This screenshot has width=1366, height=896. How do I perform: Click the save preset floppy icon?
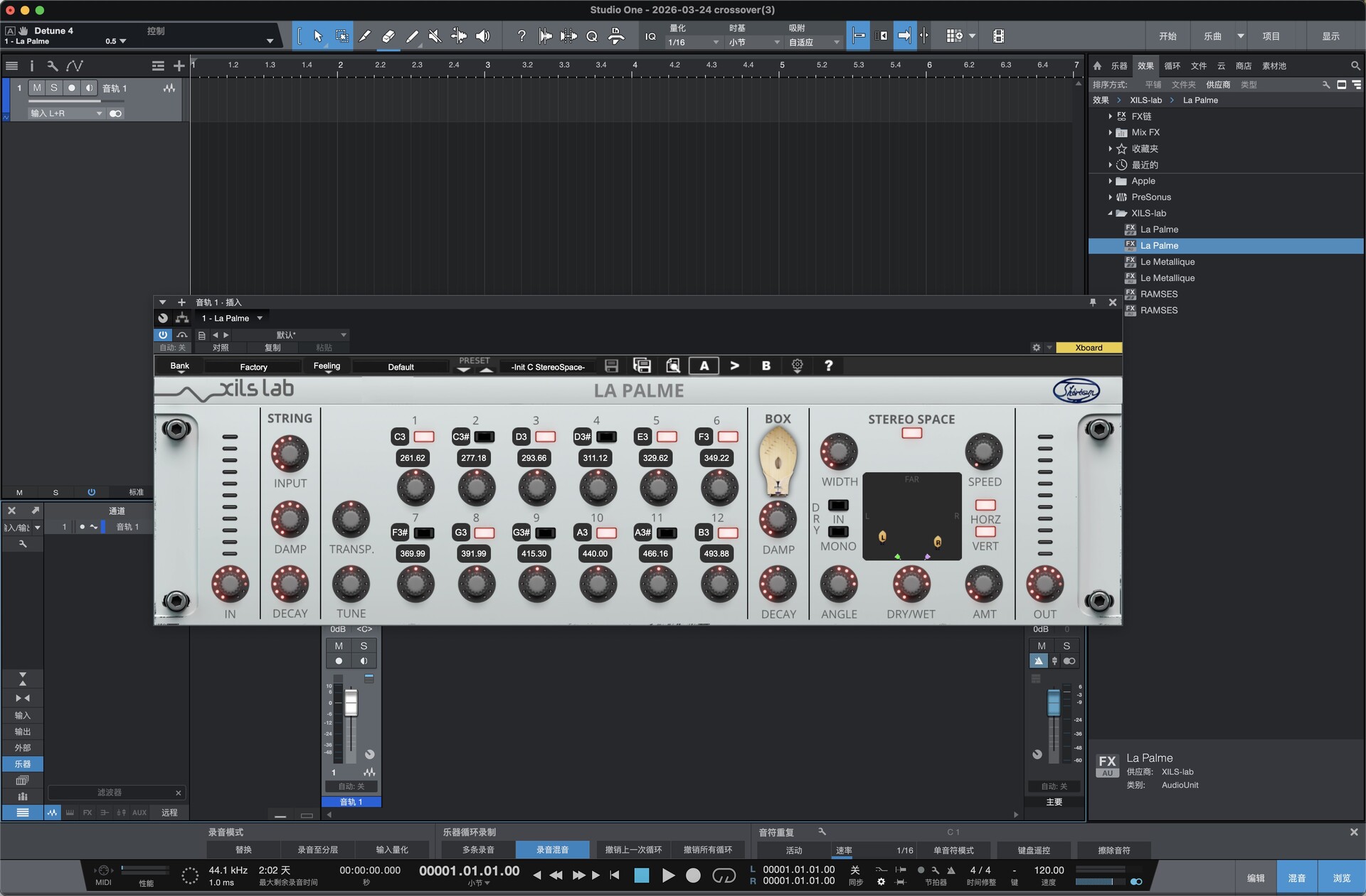611,366
